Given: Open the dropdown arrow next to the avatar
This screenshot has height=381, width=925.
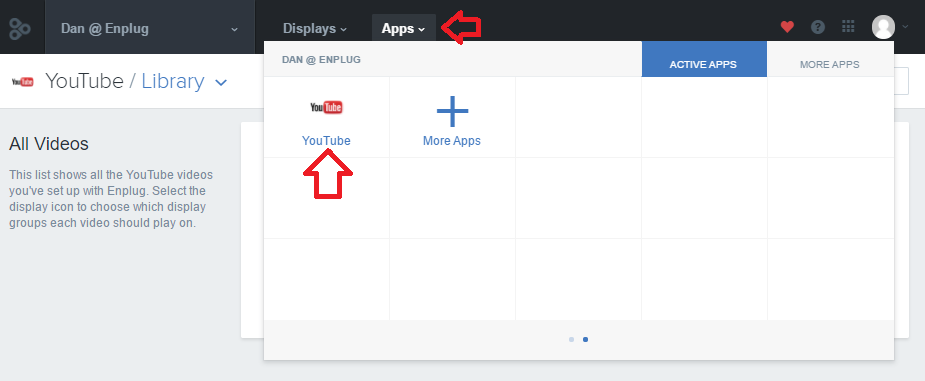Looking at the screenshot, I should pyautogui.click(x=906, y=27).
